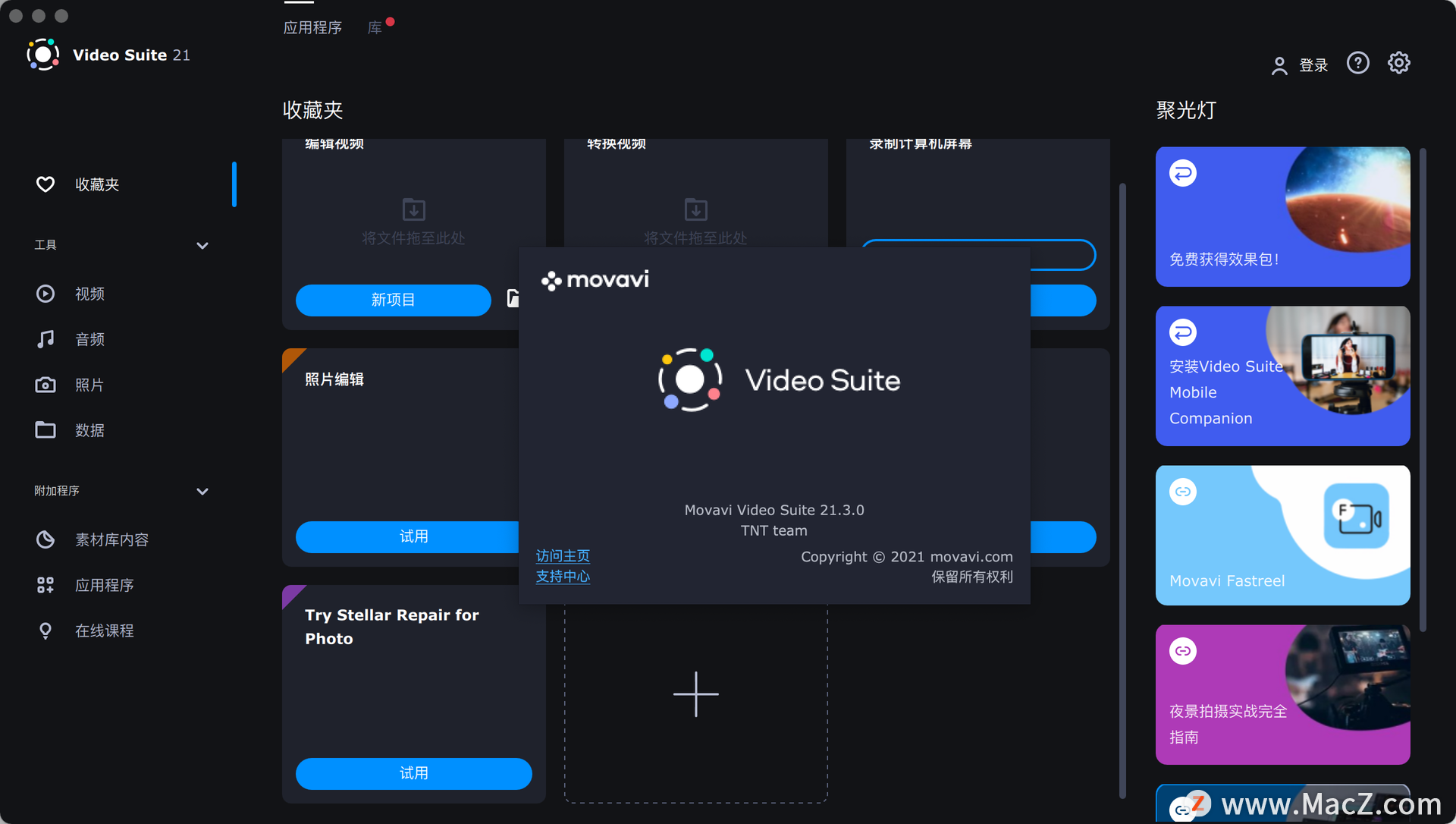Click the movavi logo in About dialog

[595, 280]
